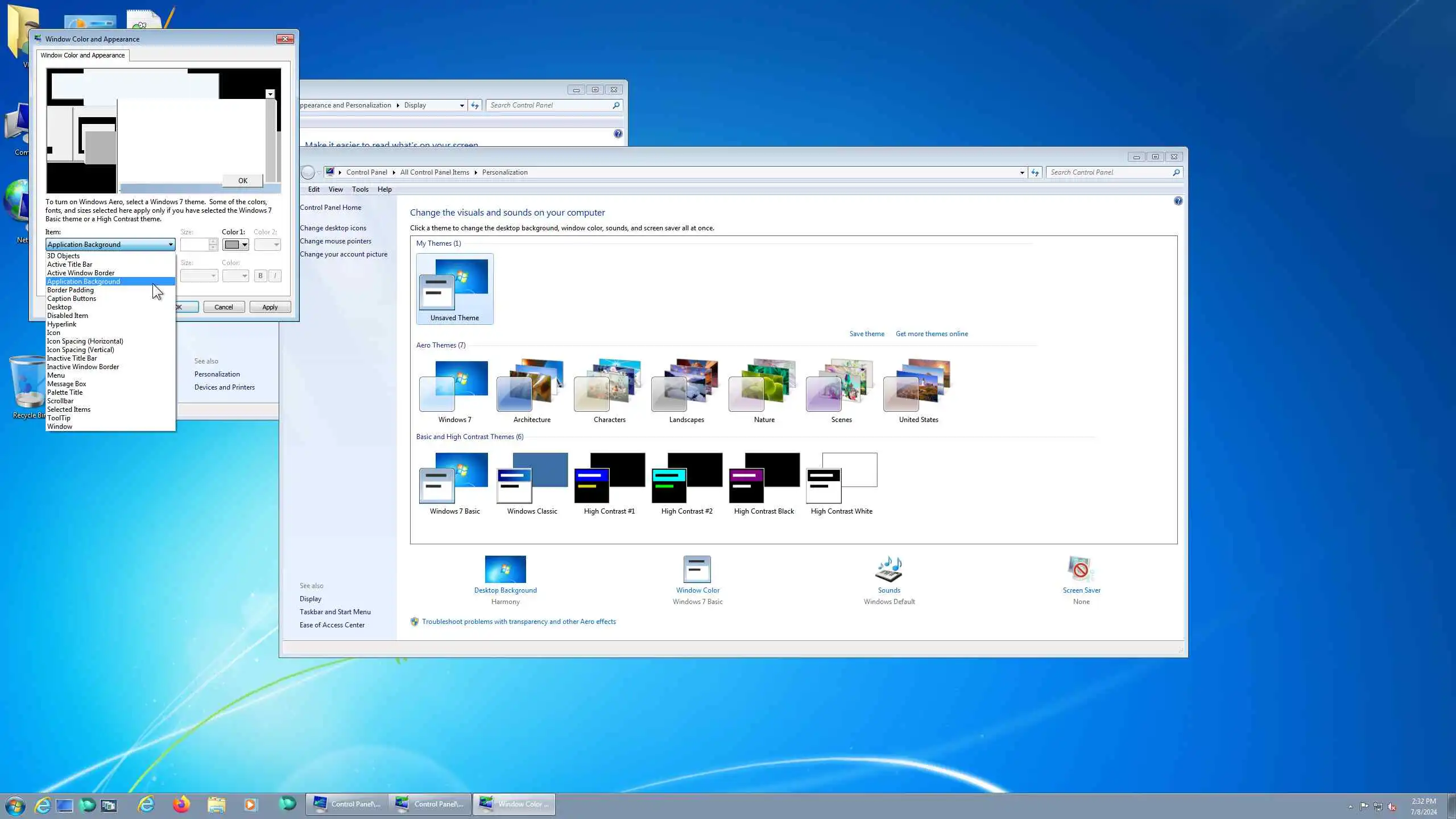Click the Start orb button

[x=15, y=805]
